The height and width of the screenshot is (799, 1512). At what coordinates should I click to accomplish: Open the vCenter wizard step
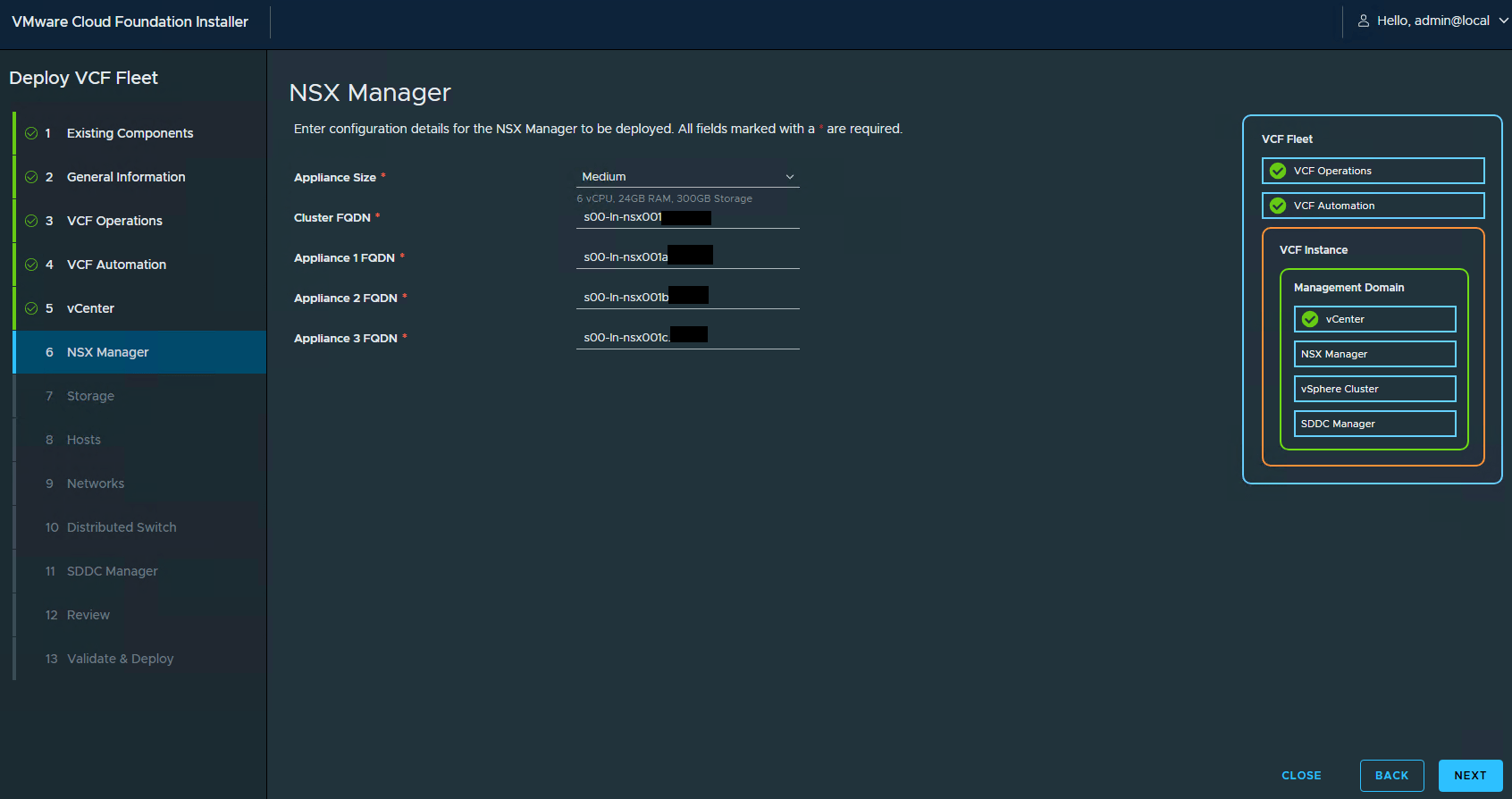click(x=139, y=308)
